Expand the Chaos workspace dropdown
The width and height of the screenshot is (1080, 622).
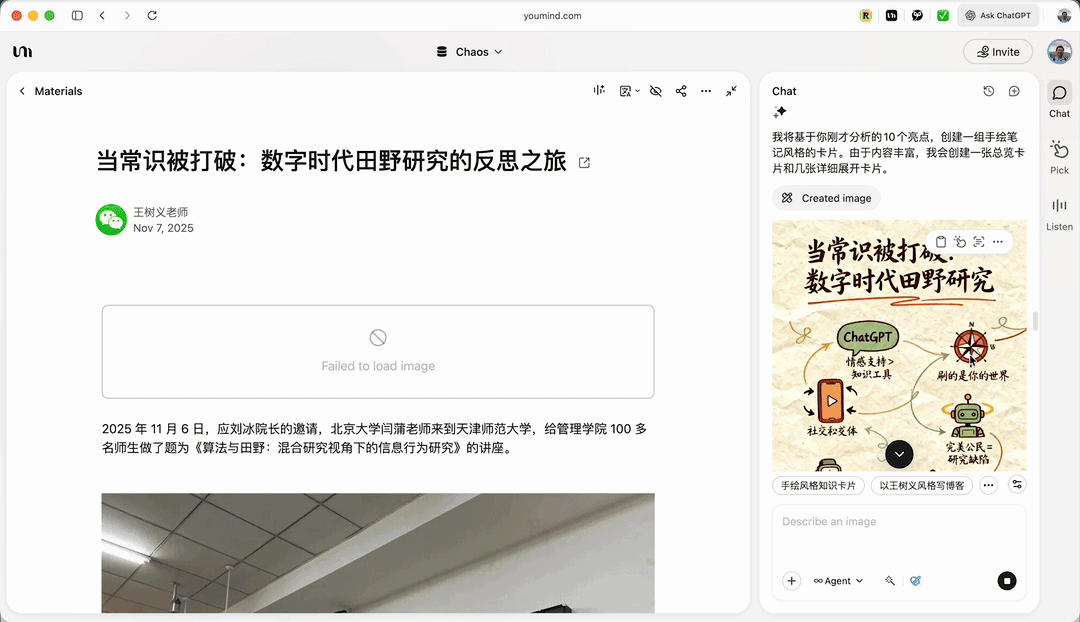pos(470,52)
